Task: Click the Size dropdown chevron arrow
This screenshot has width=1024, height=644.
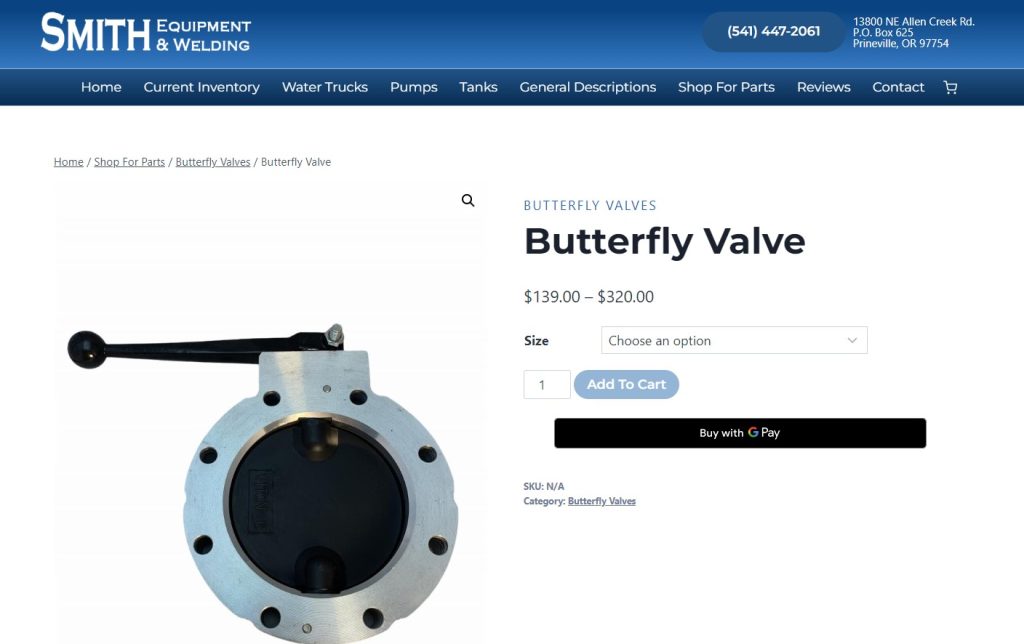Action: coord(852,340)
